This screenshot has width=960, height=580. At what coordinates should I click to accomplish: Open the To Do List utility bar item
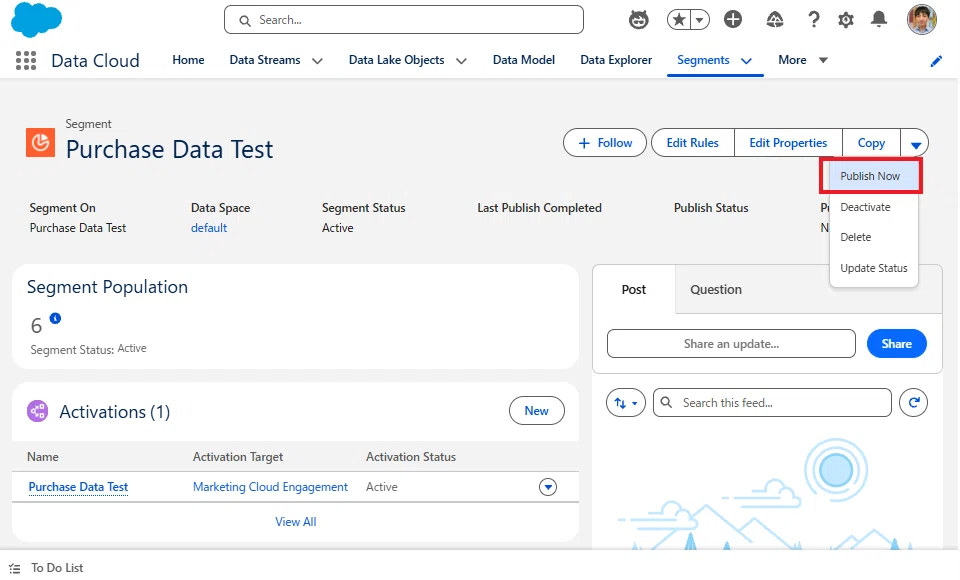(x=47, y=568)
